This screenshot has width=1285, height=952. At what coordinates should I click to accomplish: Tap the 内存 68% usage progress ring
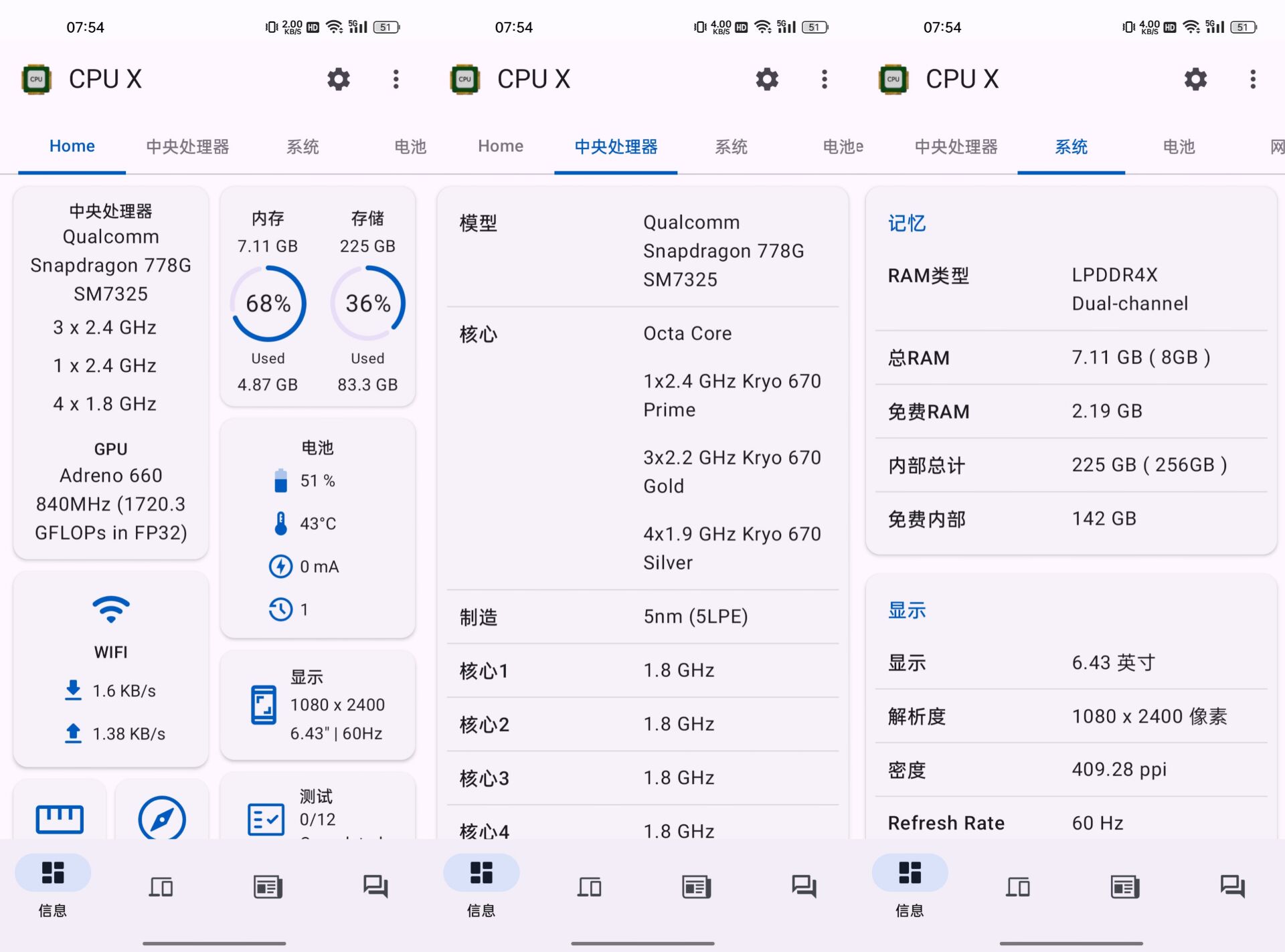point(268,303)
